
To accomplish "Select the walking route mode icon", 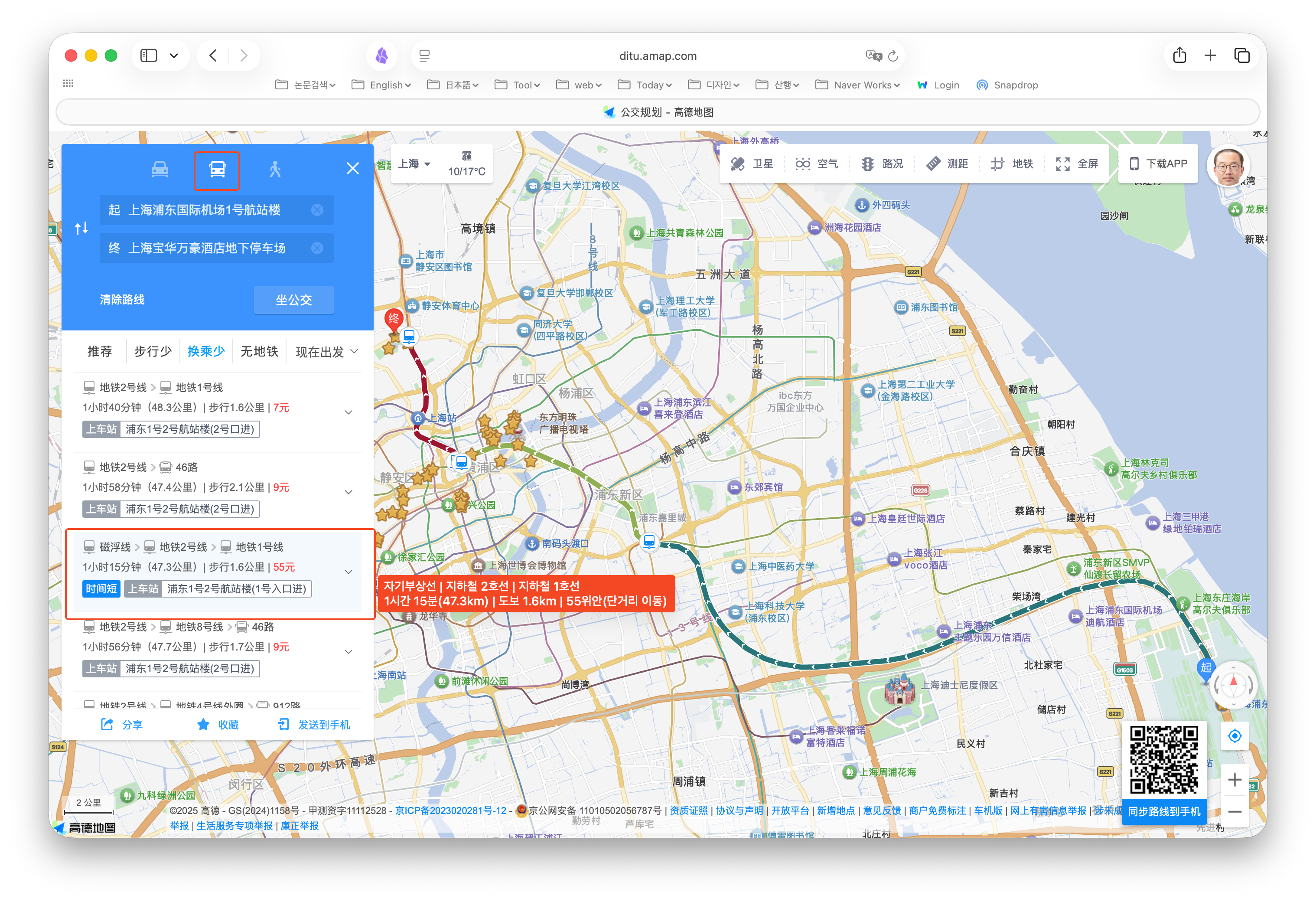I will (275, 170).
